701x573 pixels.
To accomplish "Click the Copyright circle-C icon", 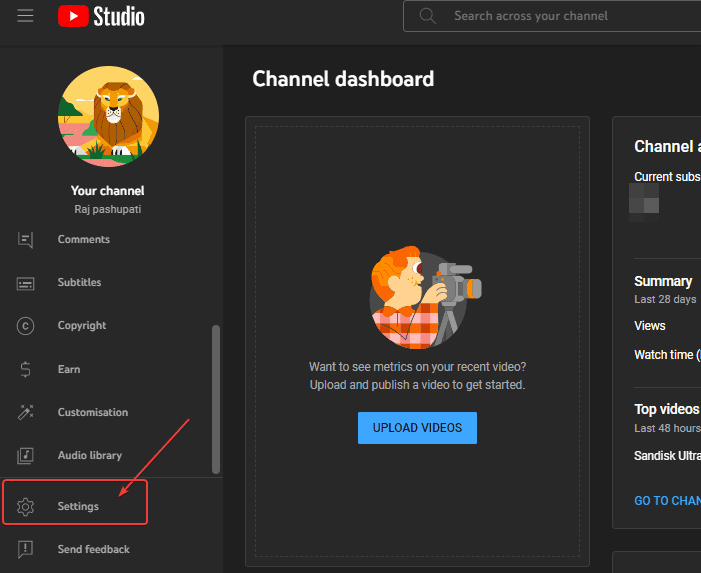I will [25, 326].
